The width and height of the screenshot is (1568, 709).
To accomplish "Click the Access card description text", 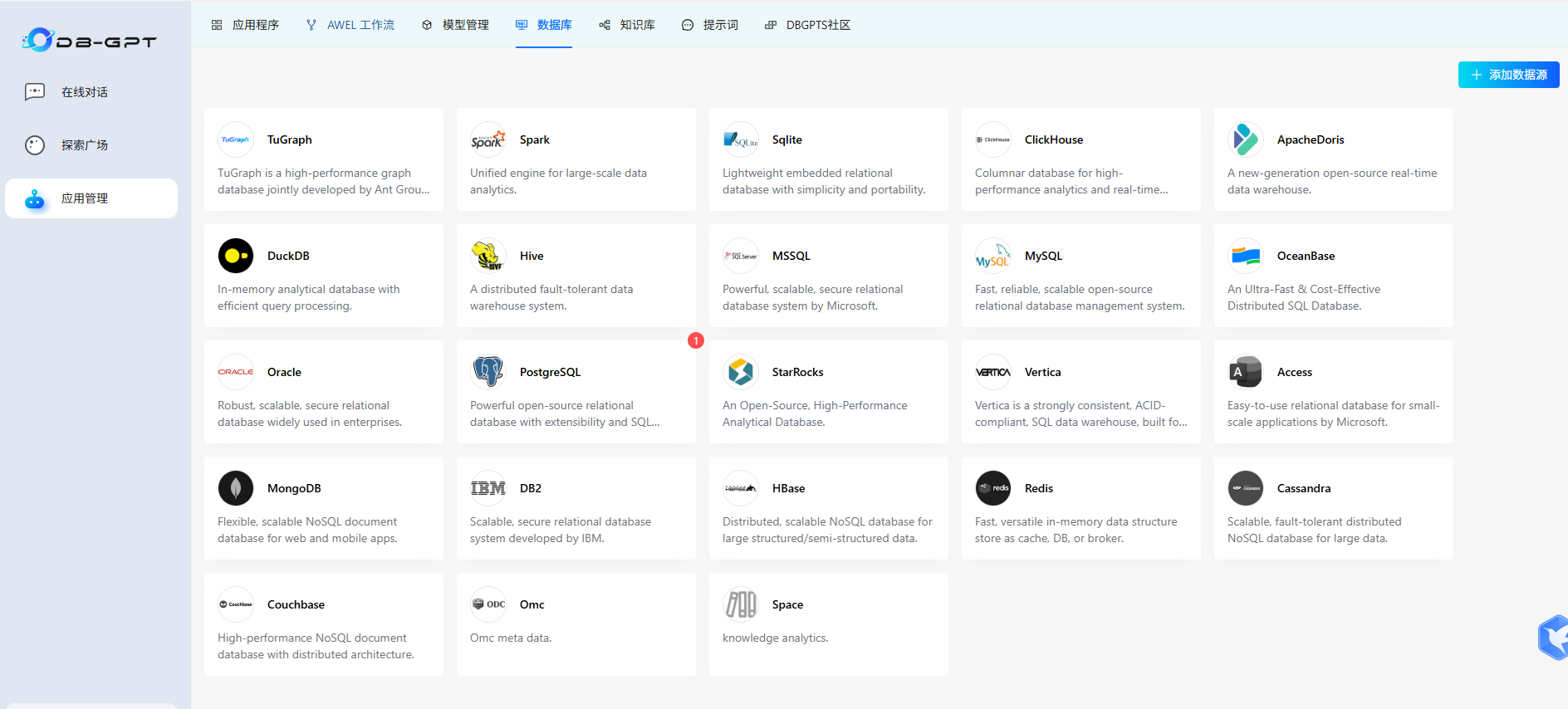I will pyautogui.click(x=1334, y=413).
